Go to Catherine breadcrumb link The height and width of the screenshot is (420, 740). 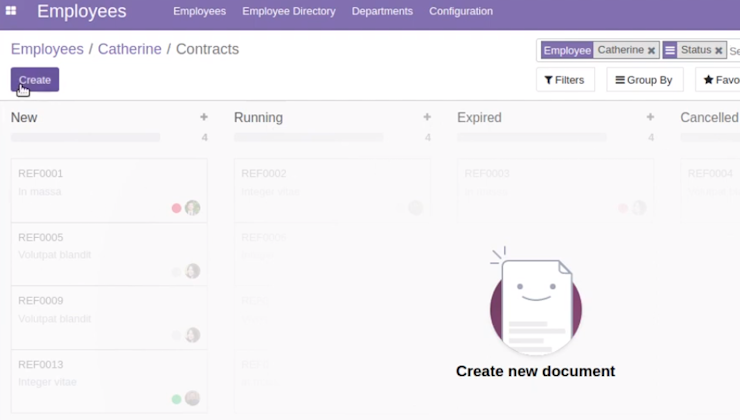click(129, 49)
